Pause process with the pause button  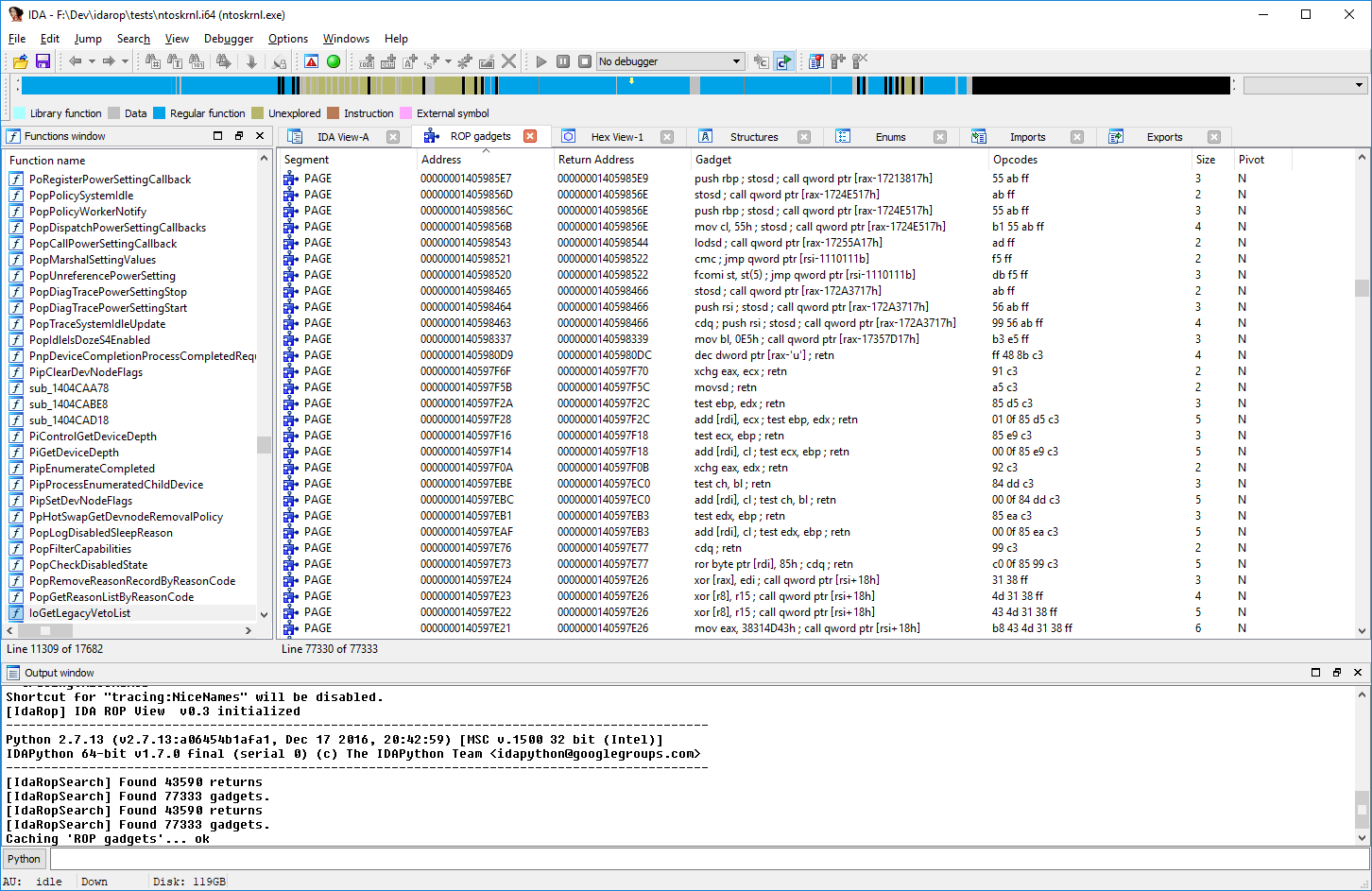(563, 61)
